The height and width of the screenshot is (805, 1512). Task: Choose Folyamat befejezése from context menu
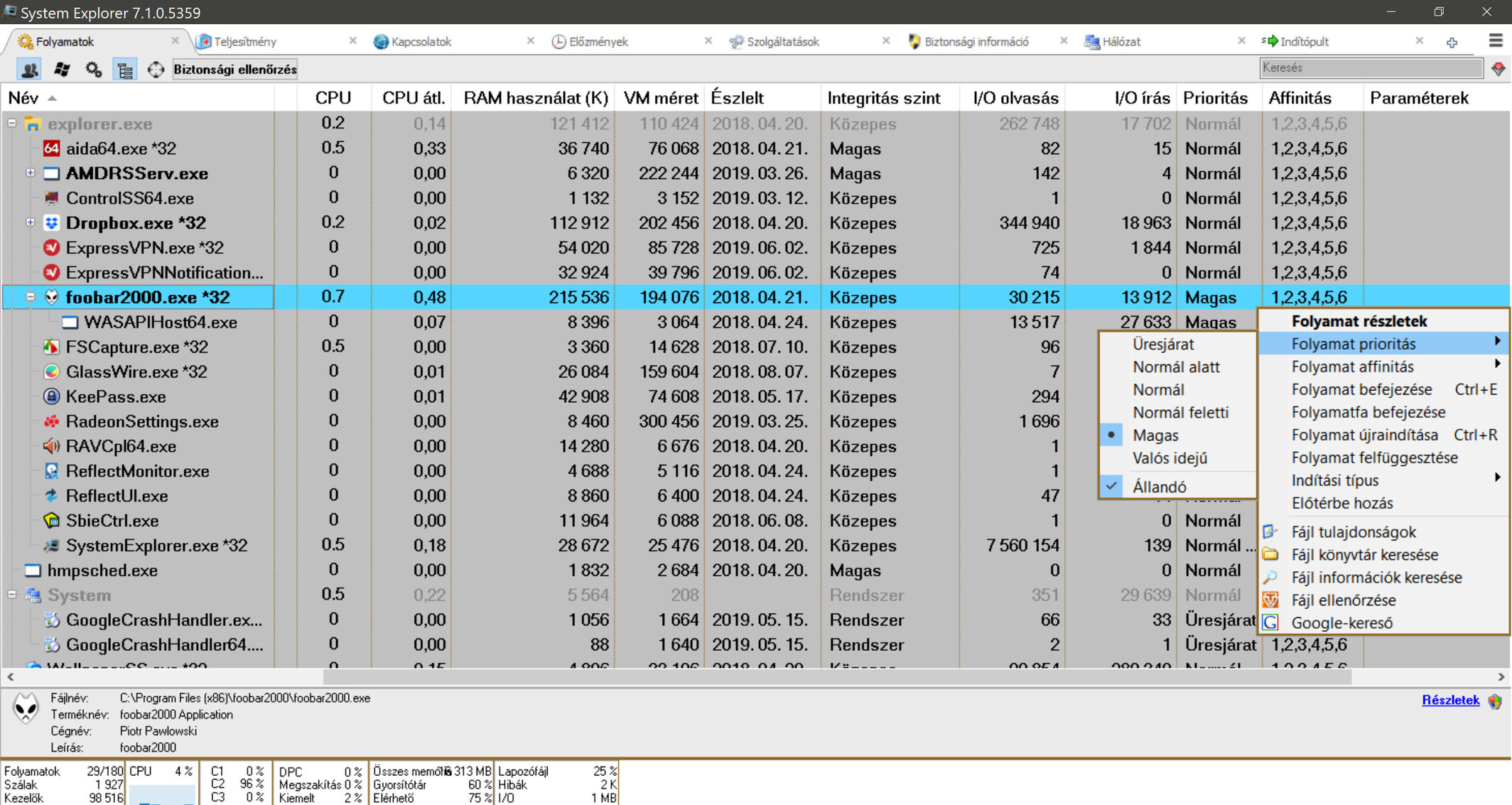[1383, 389]
